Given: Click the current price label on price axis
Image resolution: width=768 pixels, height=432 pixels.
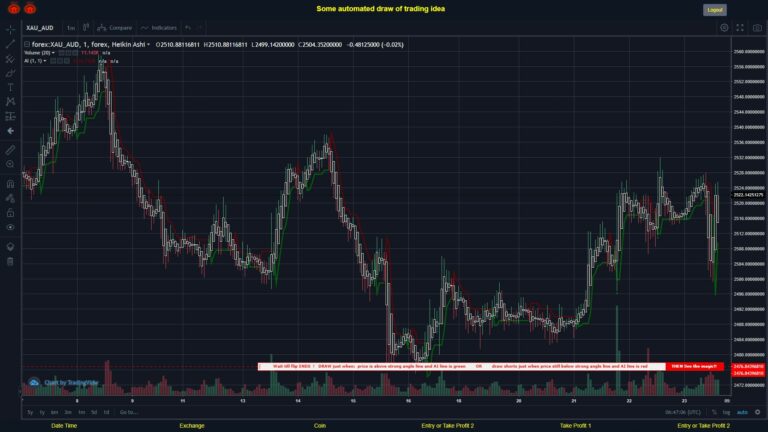Looking at the screenshot, I should [x=748, y=195].
